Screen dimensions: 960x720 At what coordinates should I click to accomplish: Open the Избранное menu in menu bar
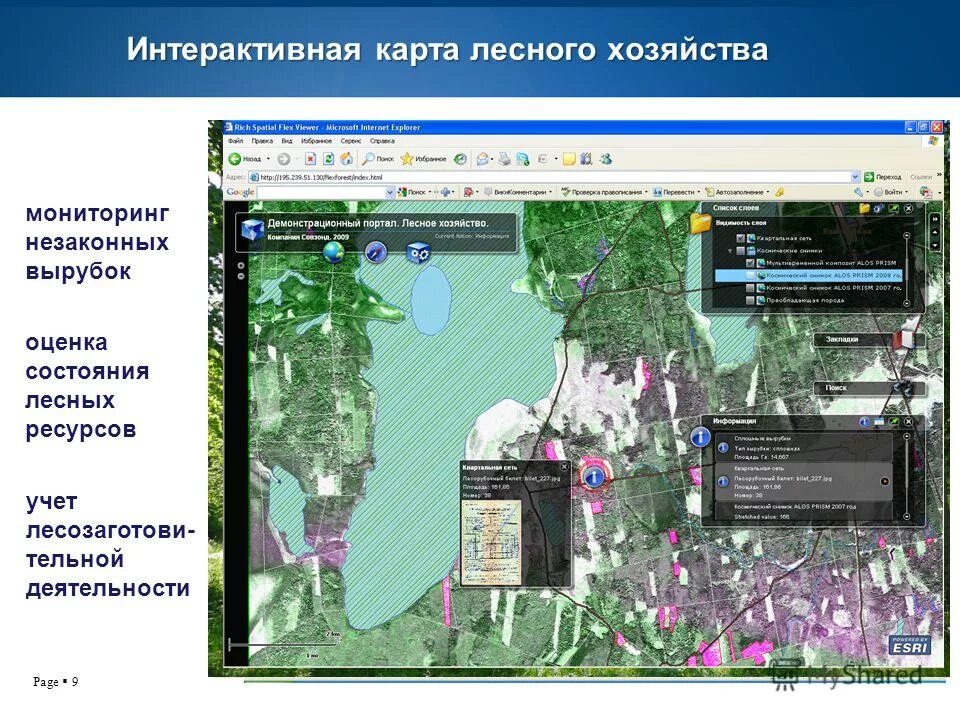pos(317,141)
